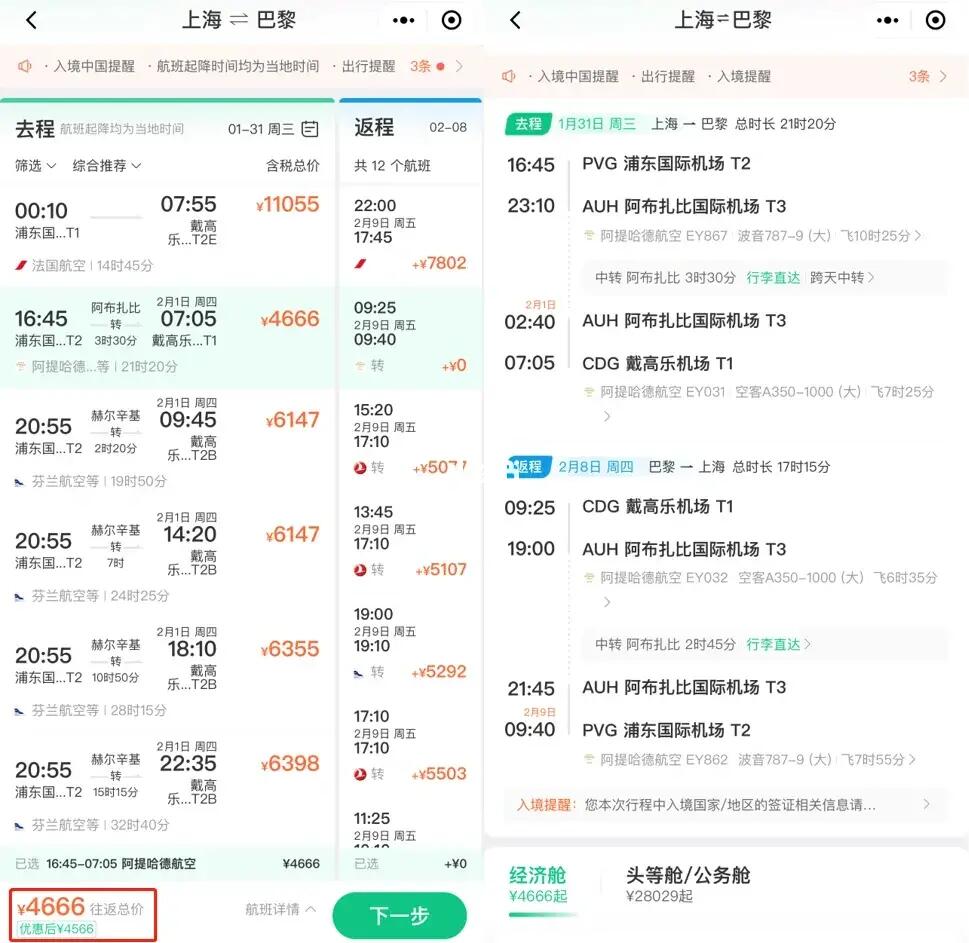Tap 01-31 周三 outbound date
This screenshot has width=969, height=943.
click(261, 129)
